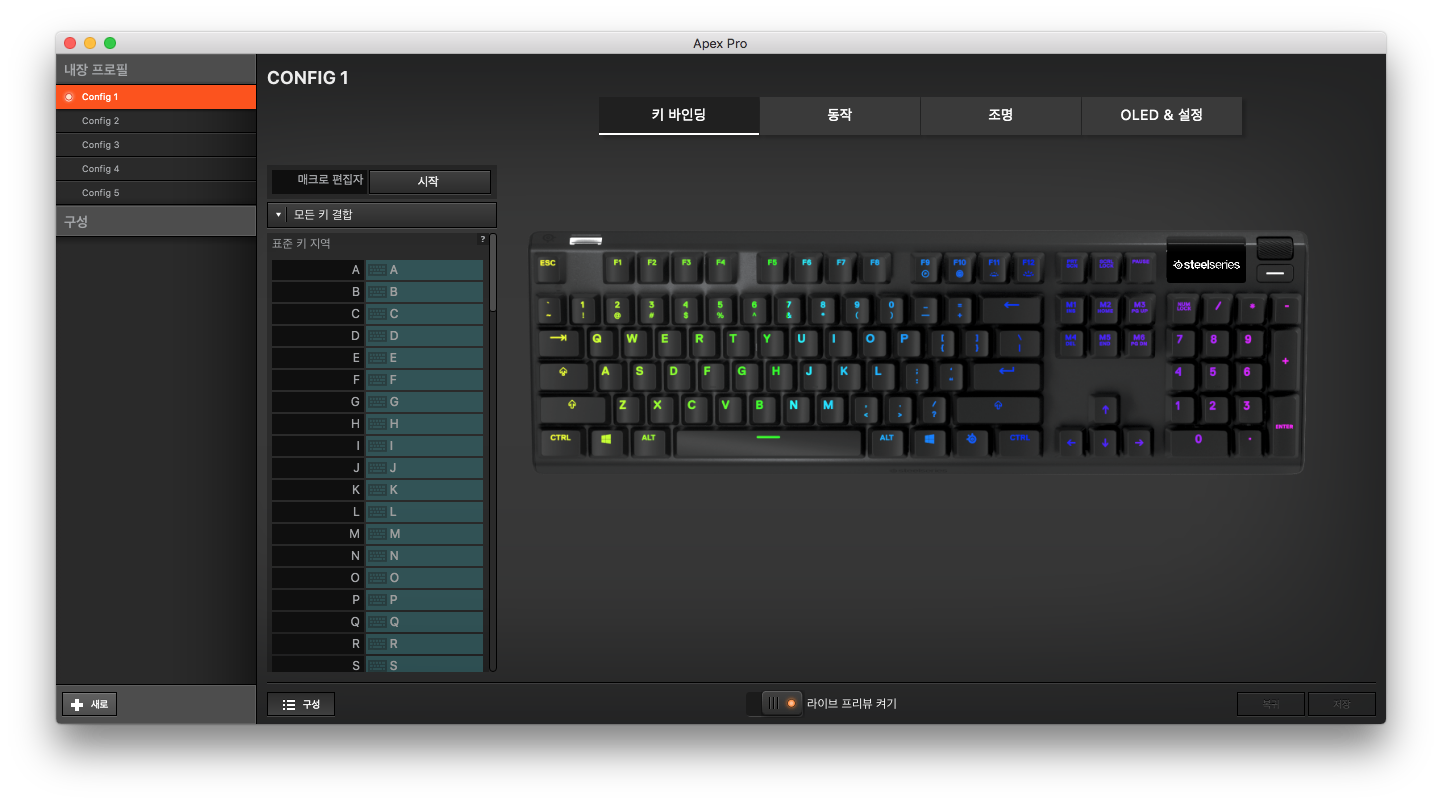This screenshot has height=804, width=1442.
Task: Click the 복귀 revert button
Action: [1271, 704]
